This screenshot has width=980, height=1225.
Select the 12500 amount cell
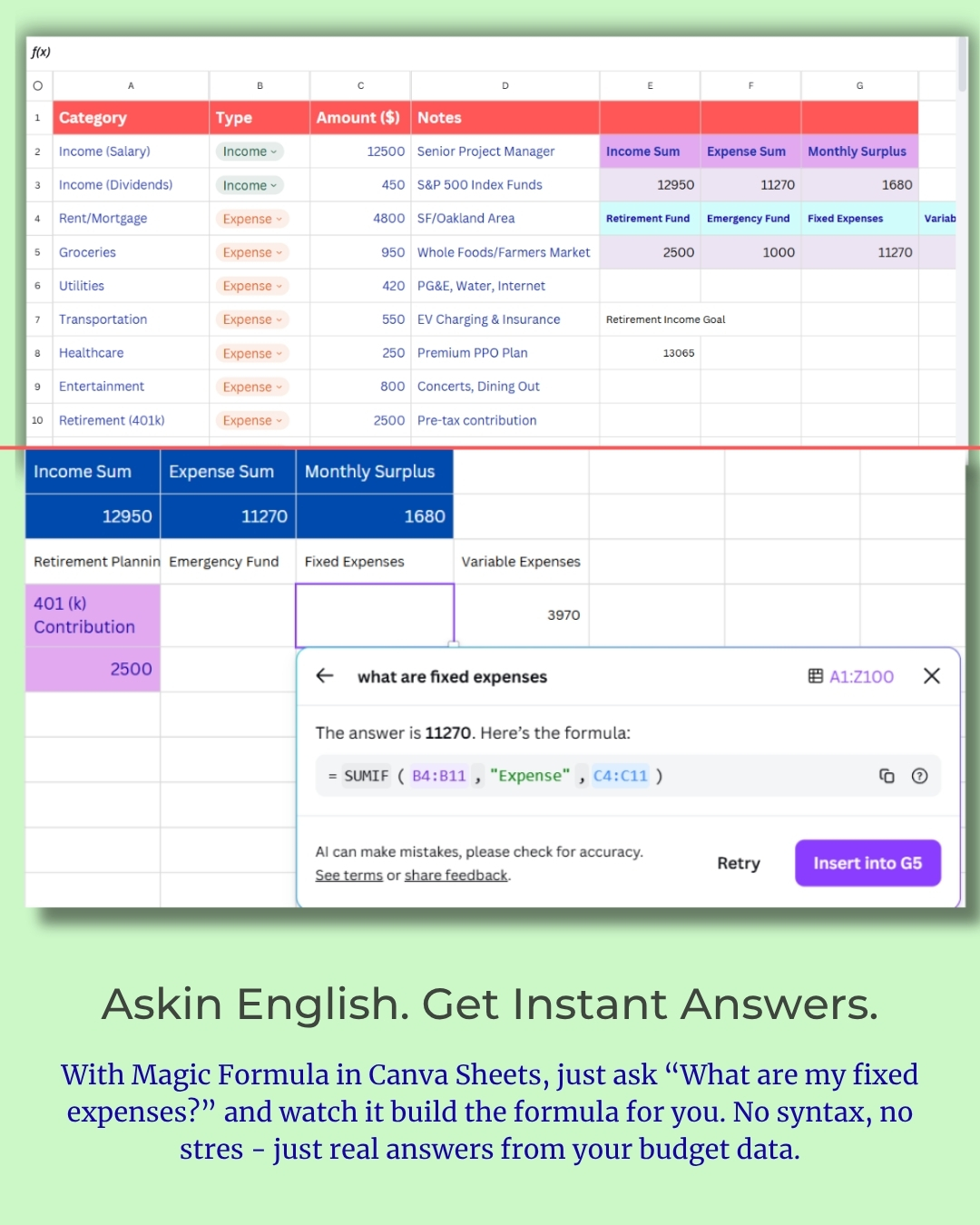tap(360, 152)
